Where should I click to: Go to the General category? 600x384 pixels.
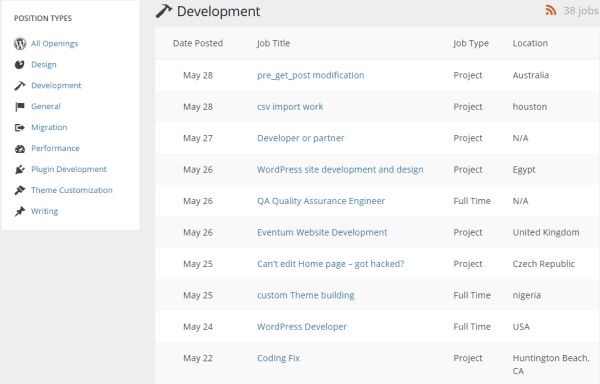point(46,106)
